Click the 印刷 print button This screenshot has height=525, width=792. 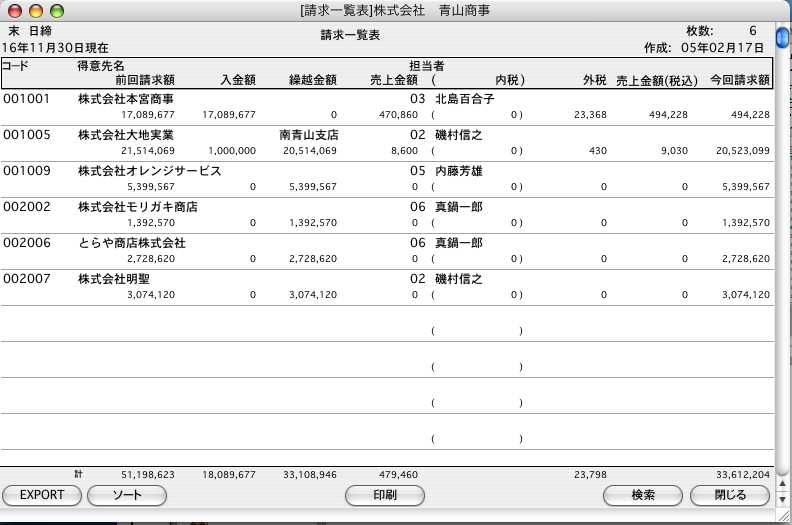(x=385, y=495)
